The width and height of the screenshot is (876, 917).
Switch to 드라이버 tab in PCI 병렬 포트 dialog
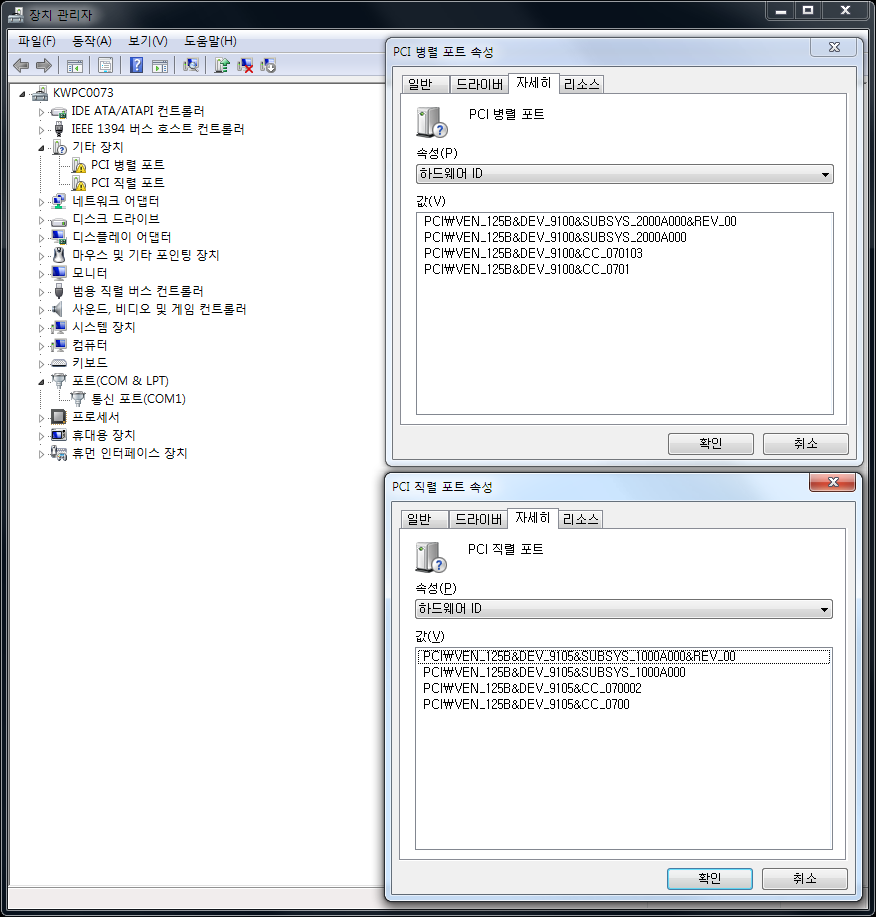479,84
